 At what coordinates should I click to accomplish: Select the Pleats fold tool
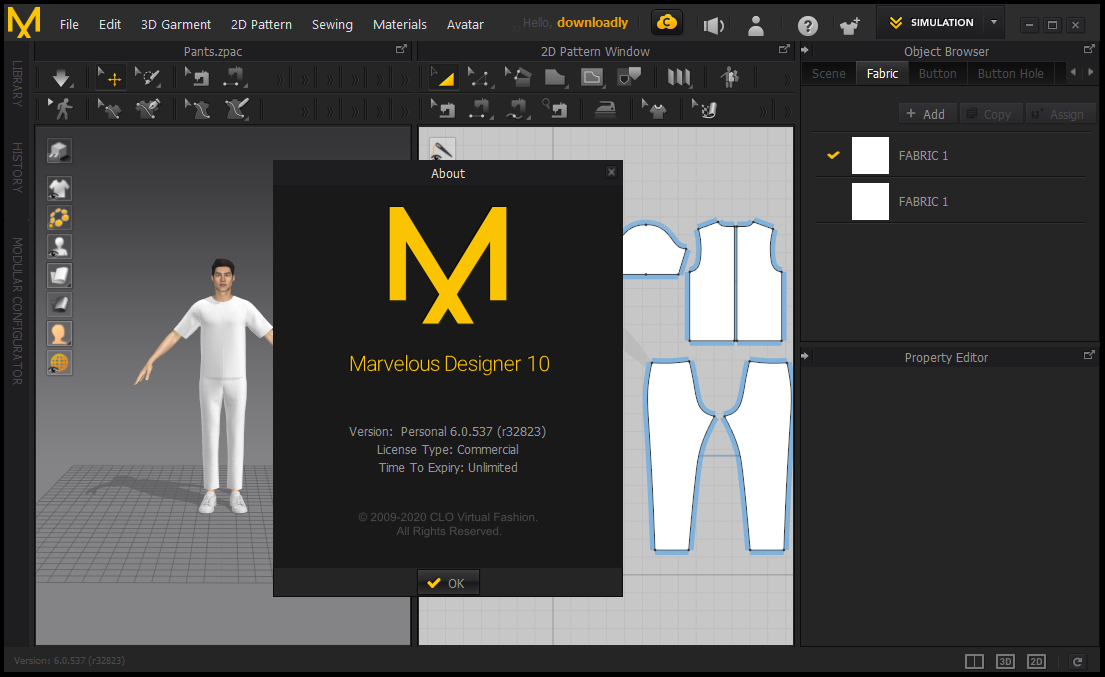tap(680, 77)
